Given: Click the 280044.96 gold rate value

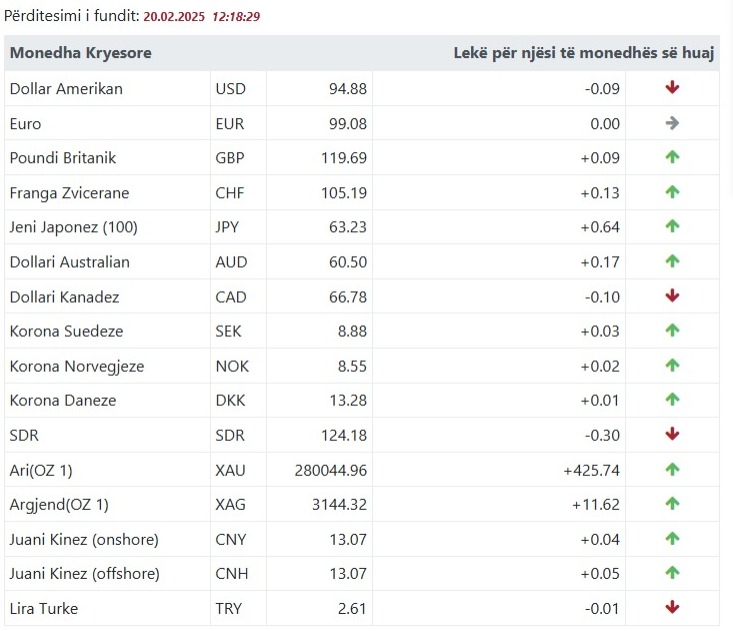Looking at the screenshot, I should (x=331, y=469).
